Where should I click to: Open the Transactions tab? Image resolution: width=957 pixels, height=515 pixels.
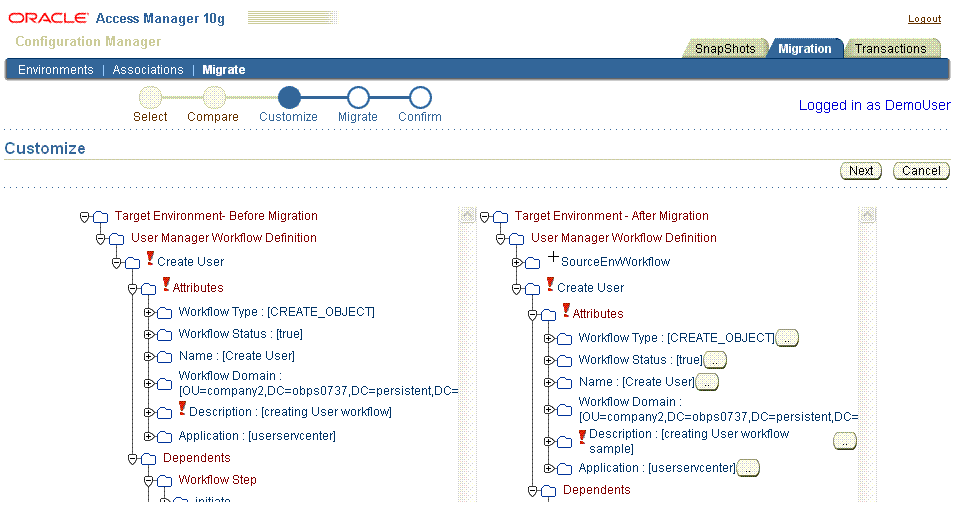[x=890, y=48]
